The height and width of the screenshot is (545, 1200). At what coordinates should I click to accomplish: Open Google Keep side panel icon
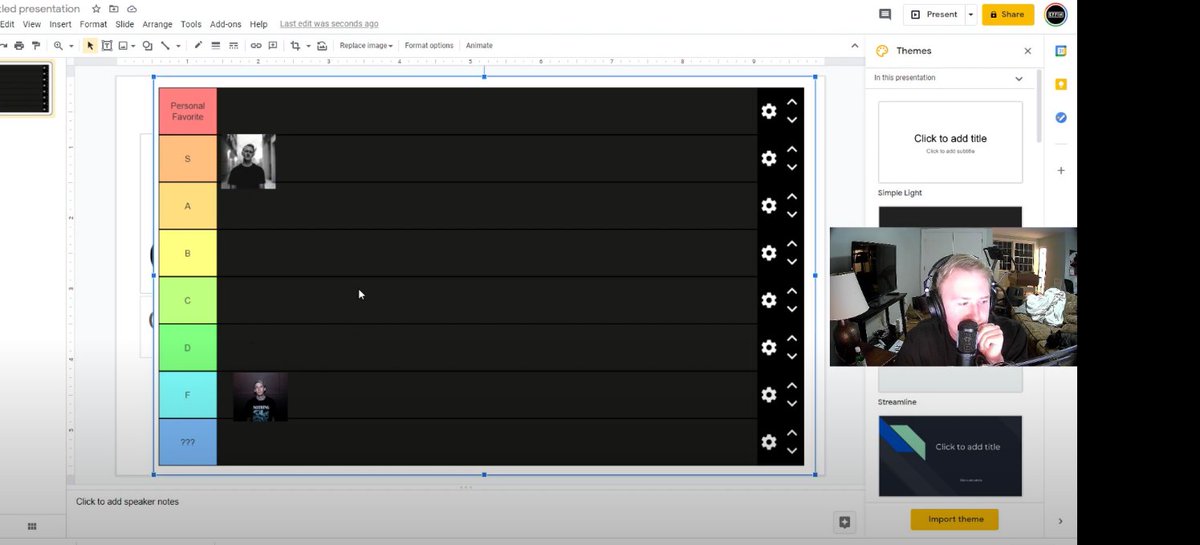(1061, 84)
